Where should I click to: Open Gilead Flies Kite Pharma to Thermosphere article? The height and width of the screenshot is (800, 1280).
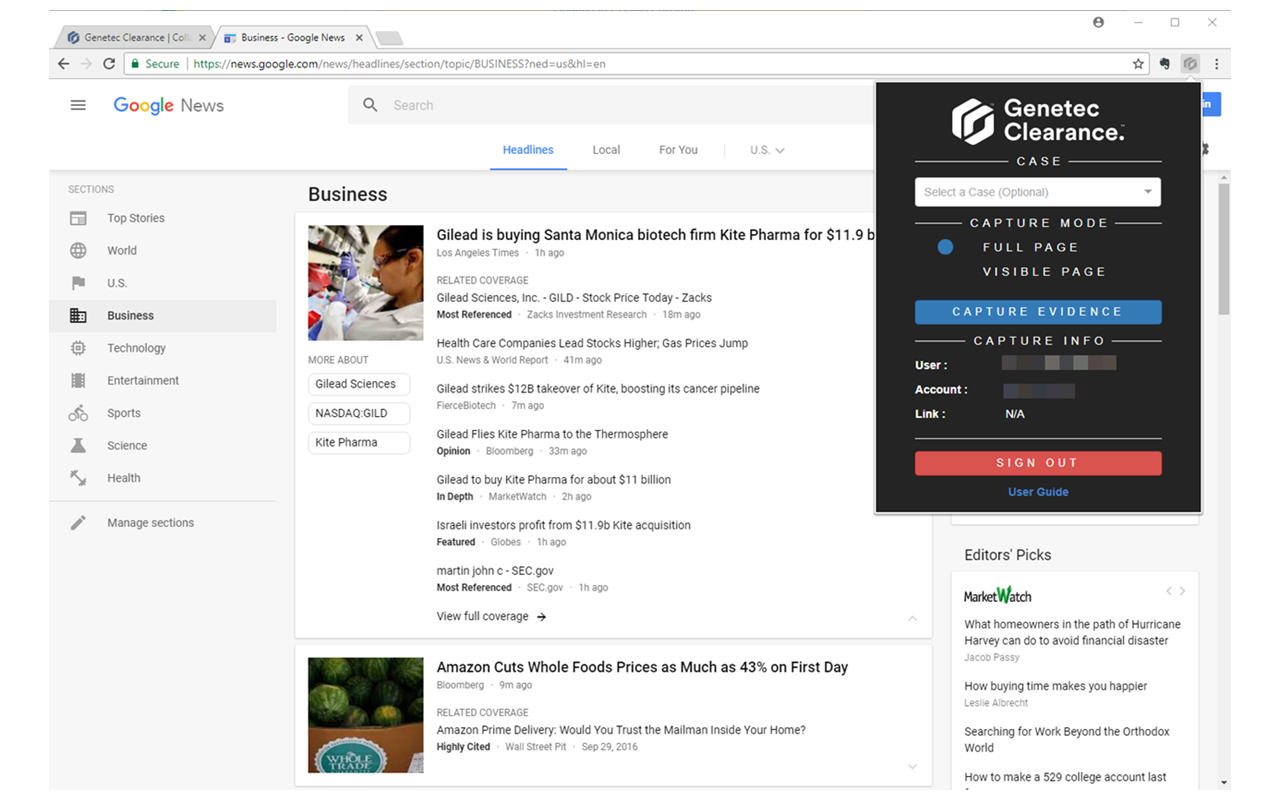tap(552, 434)
